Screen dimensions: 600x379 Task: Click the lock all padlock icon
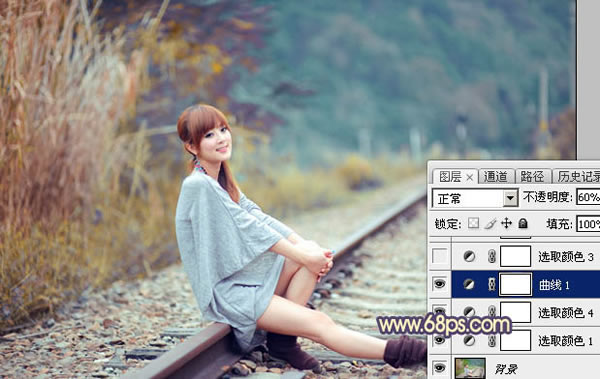[x=523, y=223]
